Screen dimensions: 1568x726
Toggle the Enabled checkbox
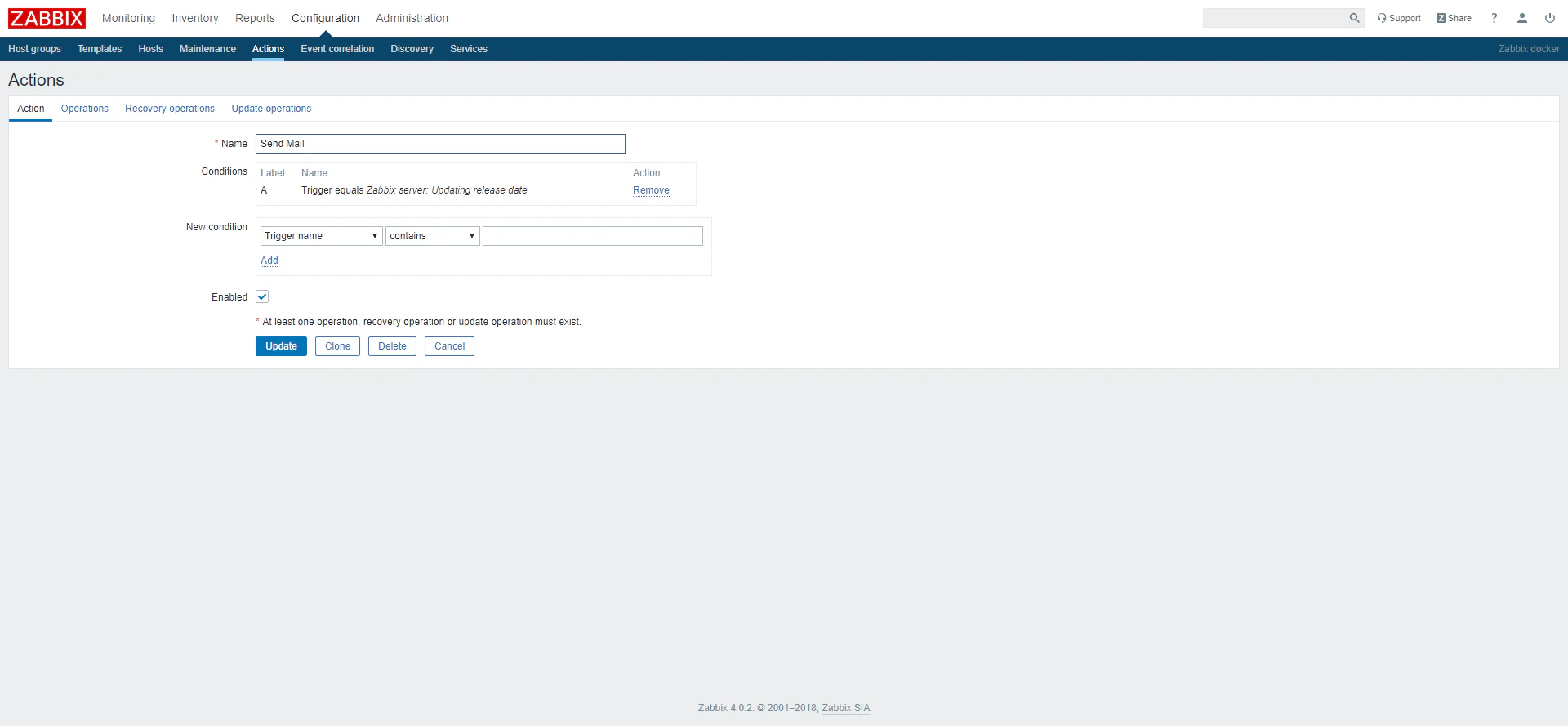[262, 296]
